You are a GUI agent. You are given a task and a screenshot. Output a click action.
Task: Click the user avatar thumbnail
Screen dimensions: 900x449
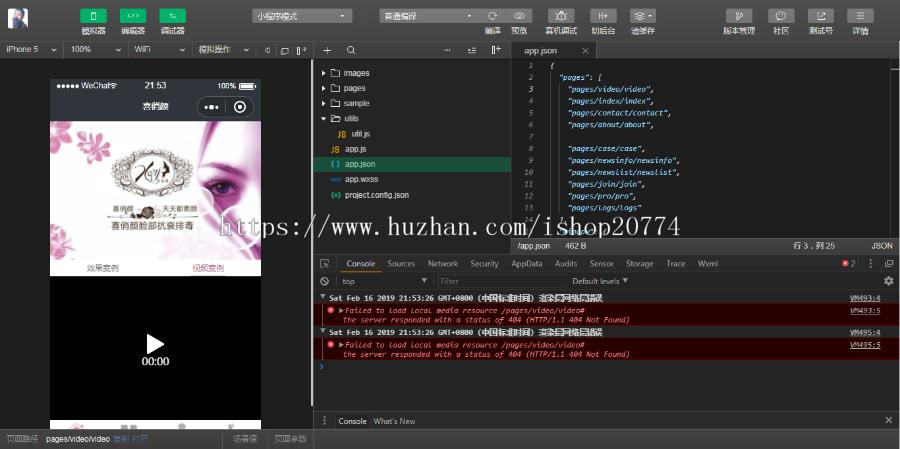[x=18, y=18]
